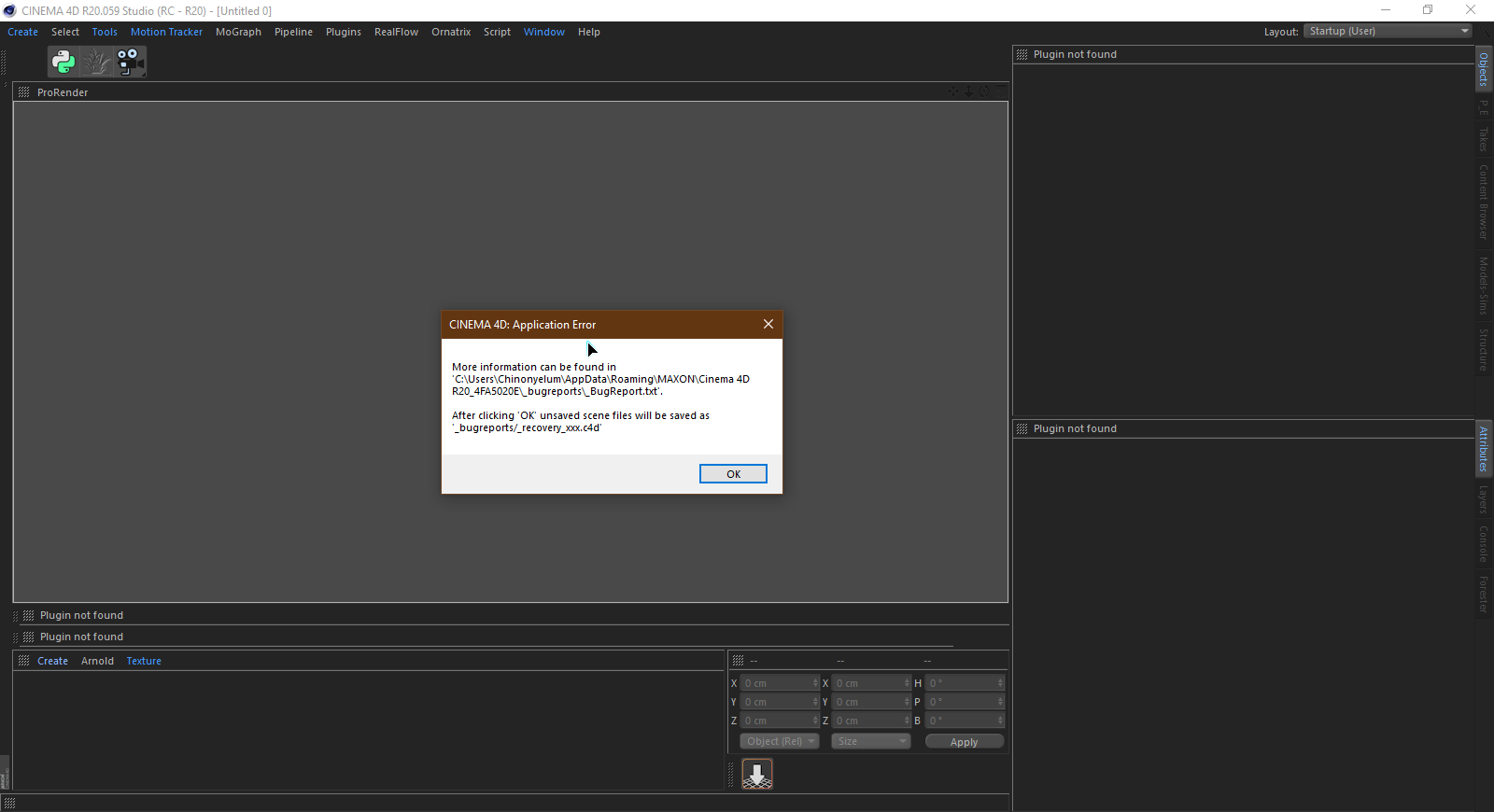The width and height of the screenshot is (1494, 812).
Task: Open the Pipeline menu
Action: (x=293, y=32)
